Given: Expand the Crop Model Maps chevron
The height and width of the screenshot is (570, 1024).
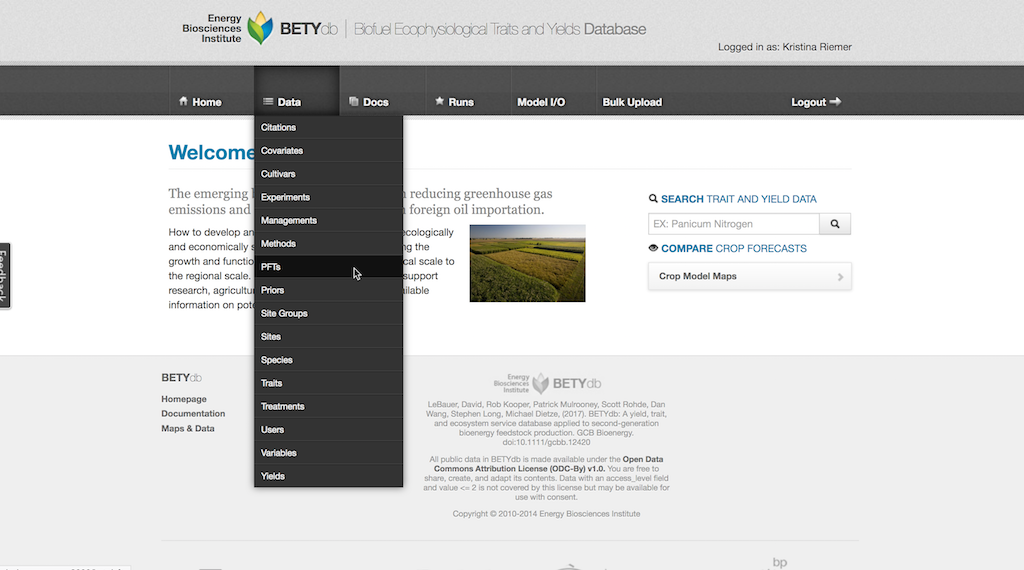Looking at the screenshot, I should [x=840, y=277].
